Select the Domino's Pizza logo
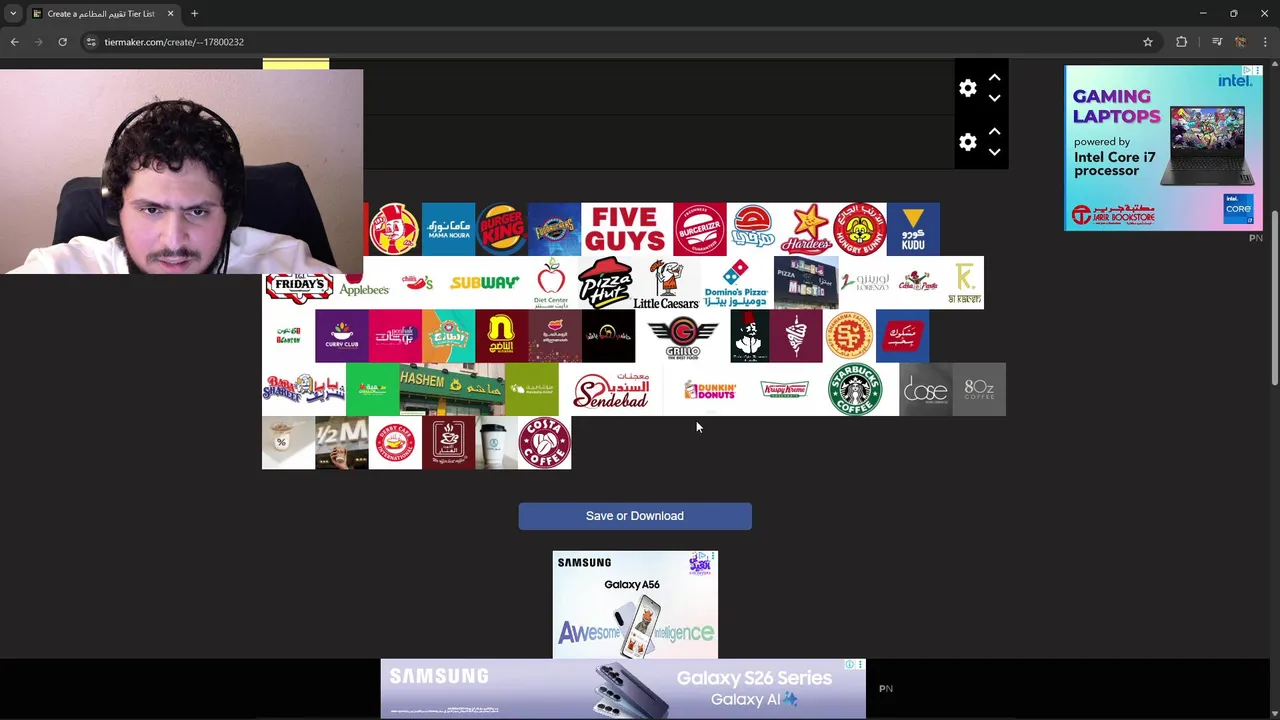The width and height of the screenshot is (1280, 720). tap(736, 282)
